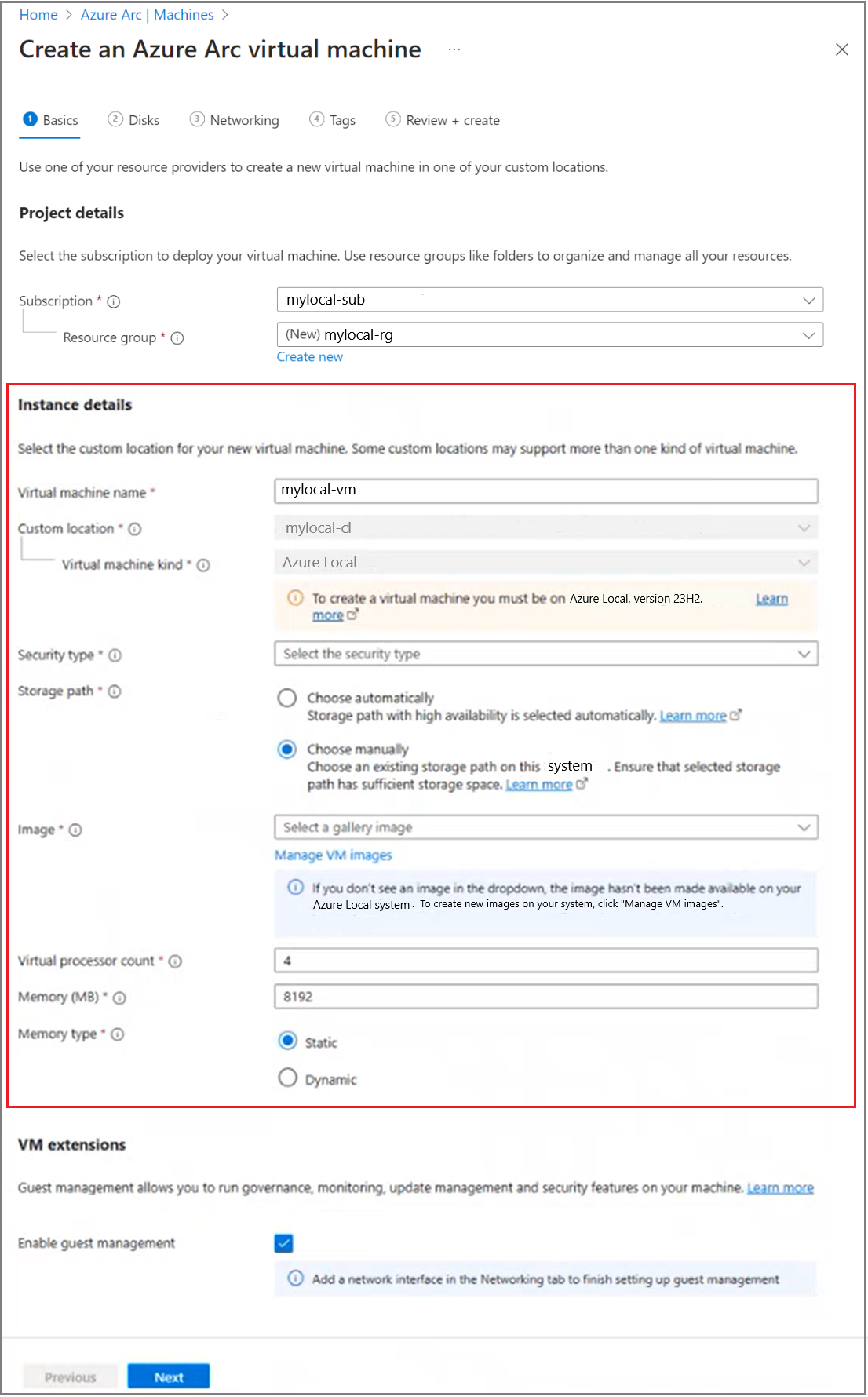
Task: Click the Memory (MB) input field
Action: (545, 997)
